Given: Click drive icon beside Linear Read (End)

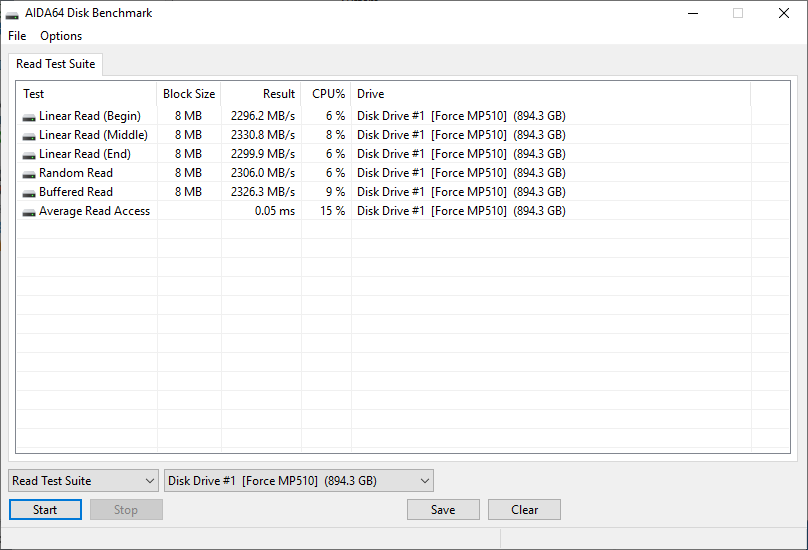Looking at the screenshot, I should (x=29, y=155).
